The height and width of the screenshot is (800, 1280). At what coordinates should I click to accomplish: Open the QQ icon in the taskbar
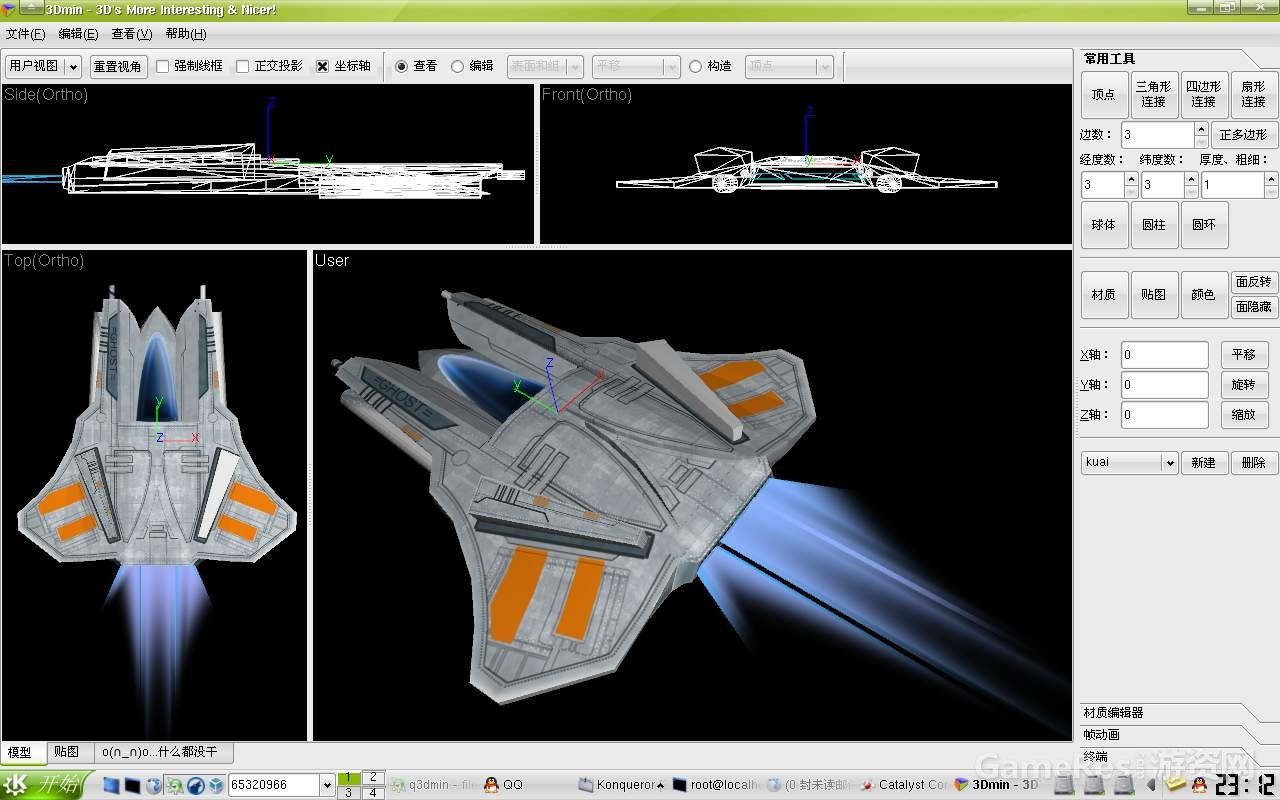489,784
